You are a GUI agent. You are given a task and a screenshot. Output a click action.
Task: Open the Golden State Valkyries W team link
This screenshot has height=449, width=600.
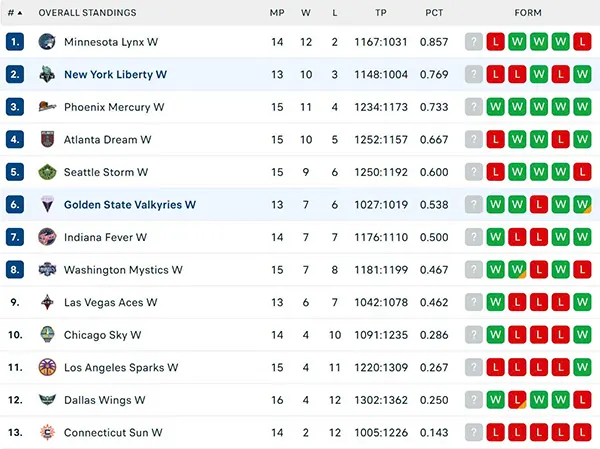(x=130, y=204)
